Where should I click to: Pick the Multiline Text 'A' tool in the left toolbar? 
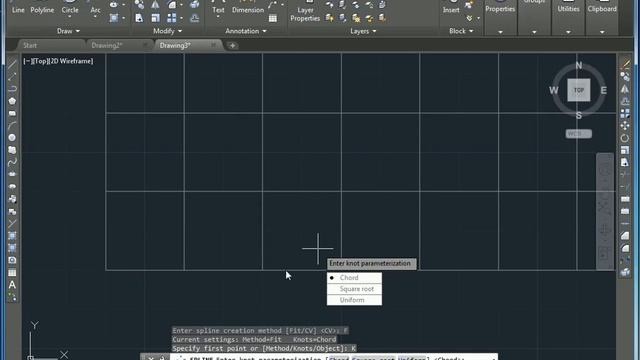point(12,285)
